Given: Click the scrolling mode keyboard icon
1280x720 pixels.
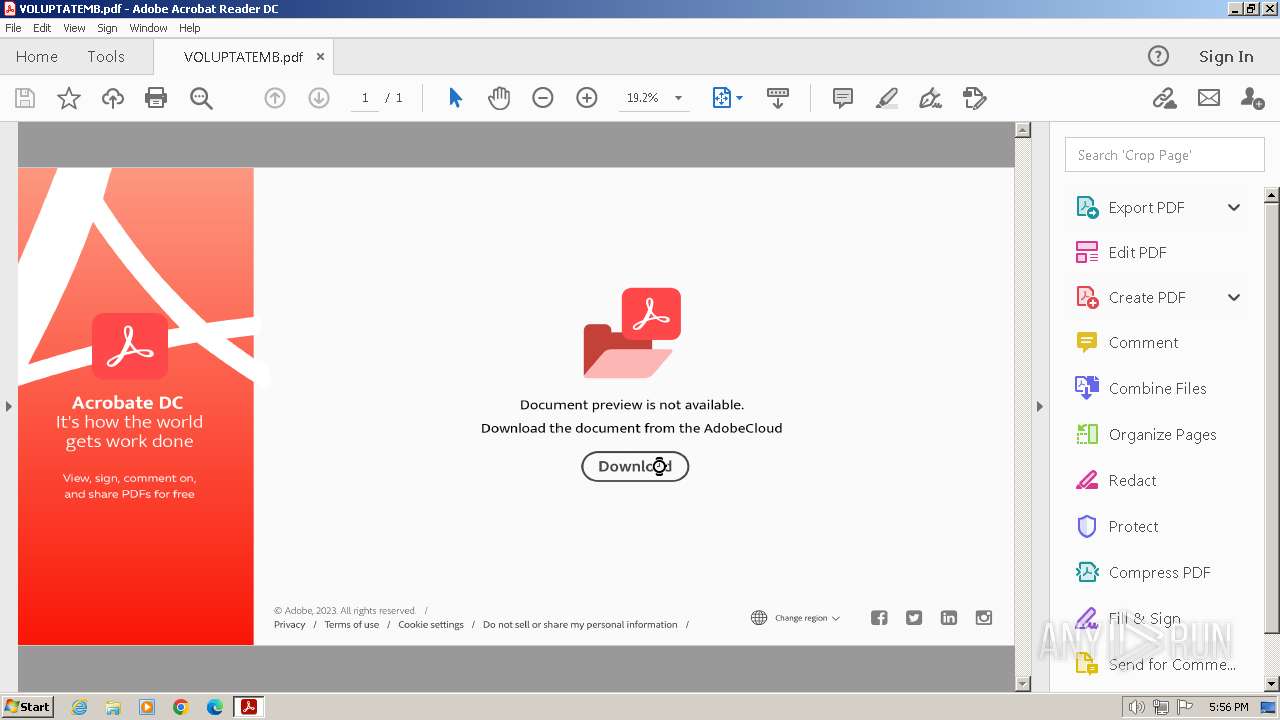Looking at the screenshot, I should coord(778,98).
